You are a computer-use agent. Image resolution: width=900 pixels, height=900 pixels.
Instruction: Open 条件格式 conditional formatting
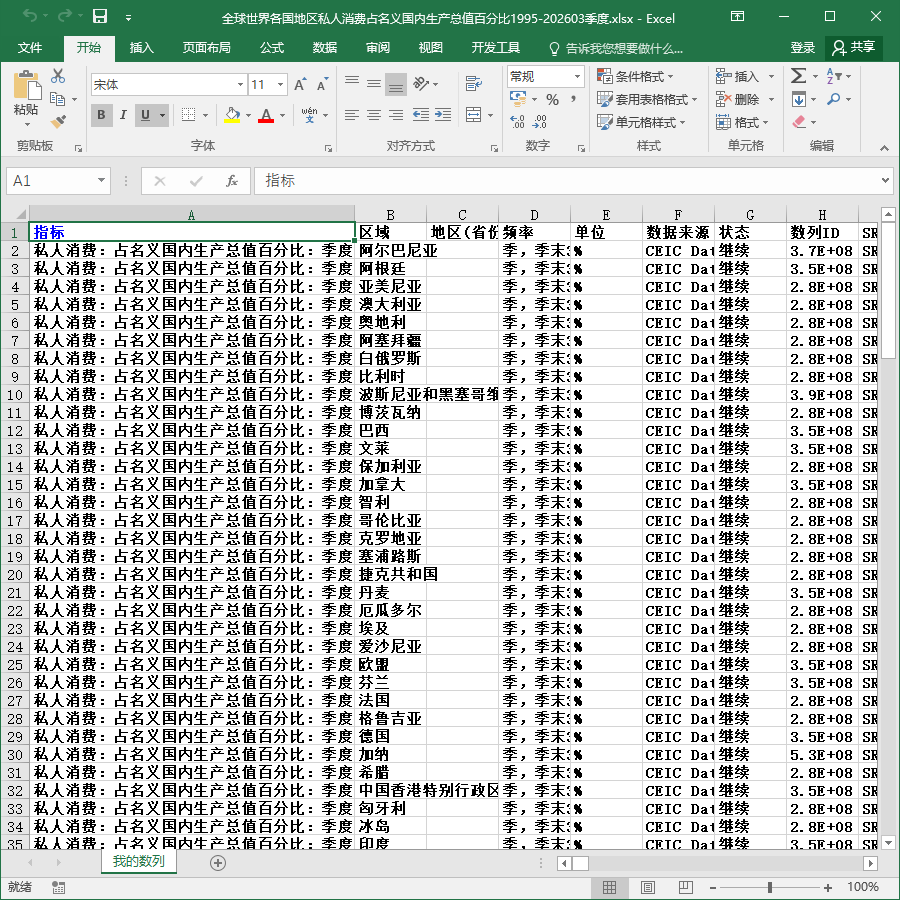[635, 76]
